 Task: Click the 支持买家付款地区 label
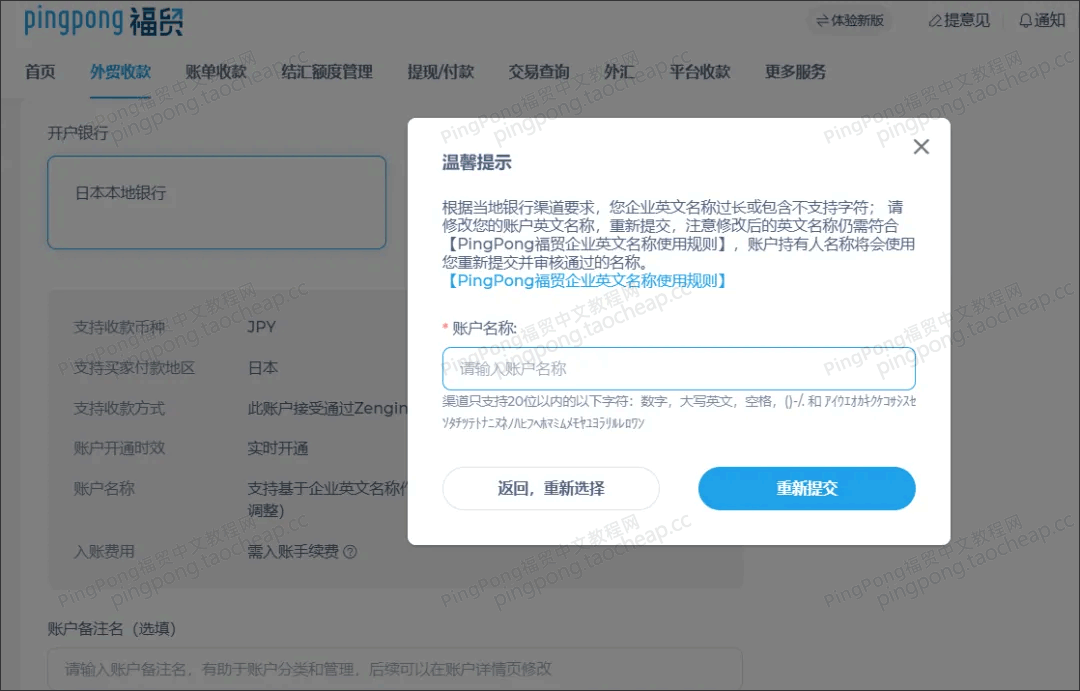134,368
